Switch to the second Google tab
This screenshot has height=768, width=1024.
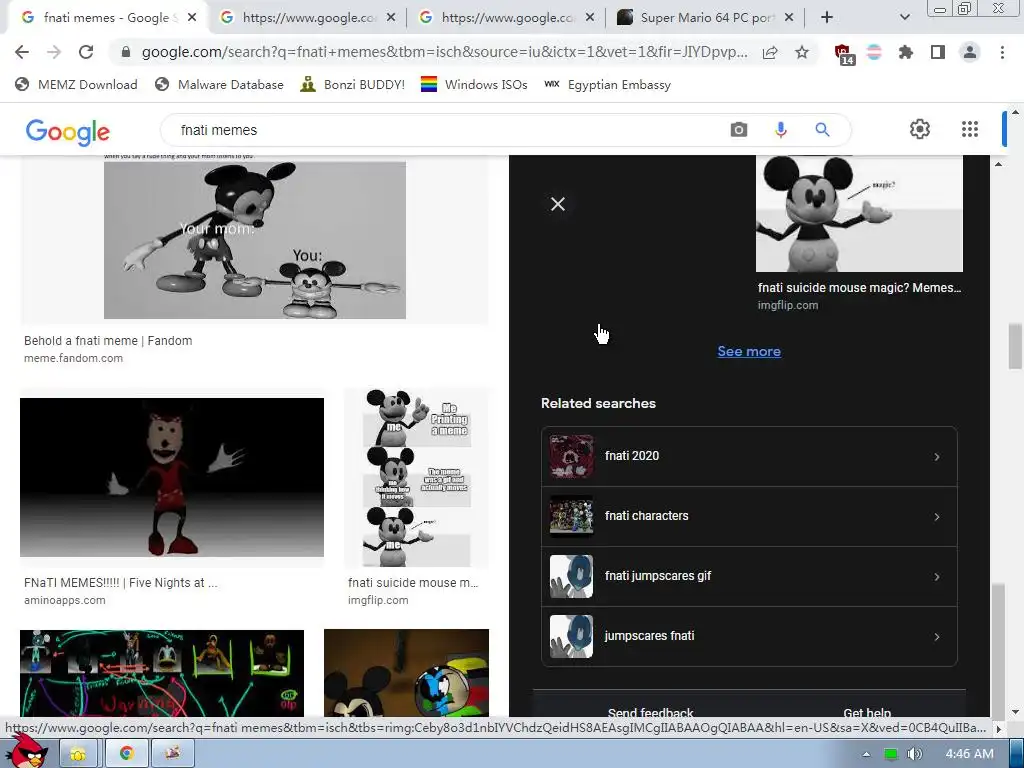coord(307,18)
